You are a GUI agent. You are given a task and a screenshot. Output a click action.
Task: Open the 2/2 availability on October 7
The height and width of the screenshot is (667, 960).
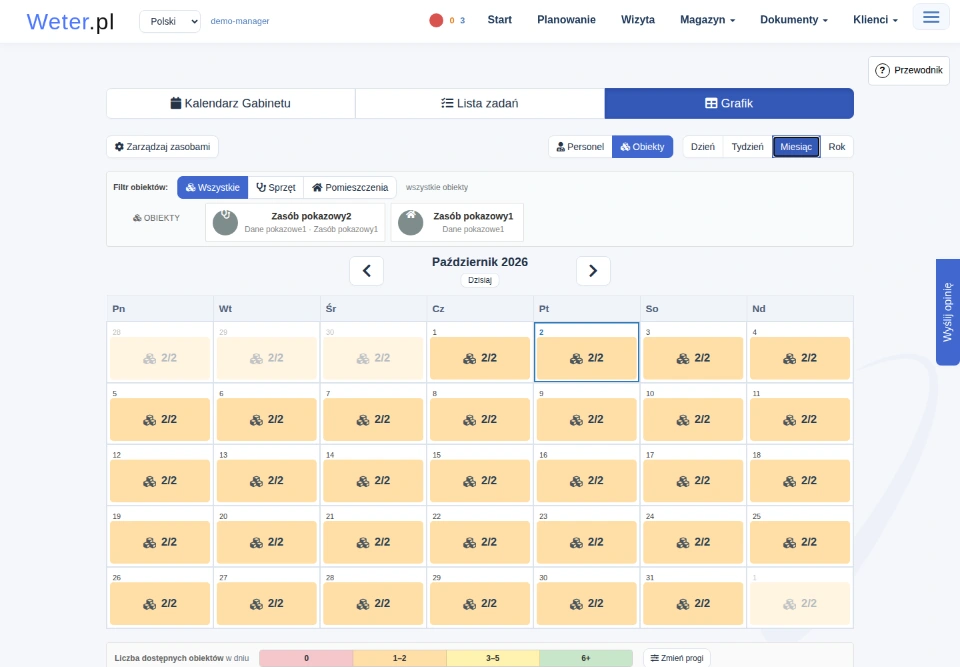click(373, 420)
